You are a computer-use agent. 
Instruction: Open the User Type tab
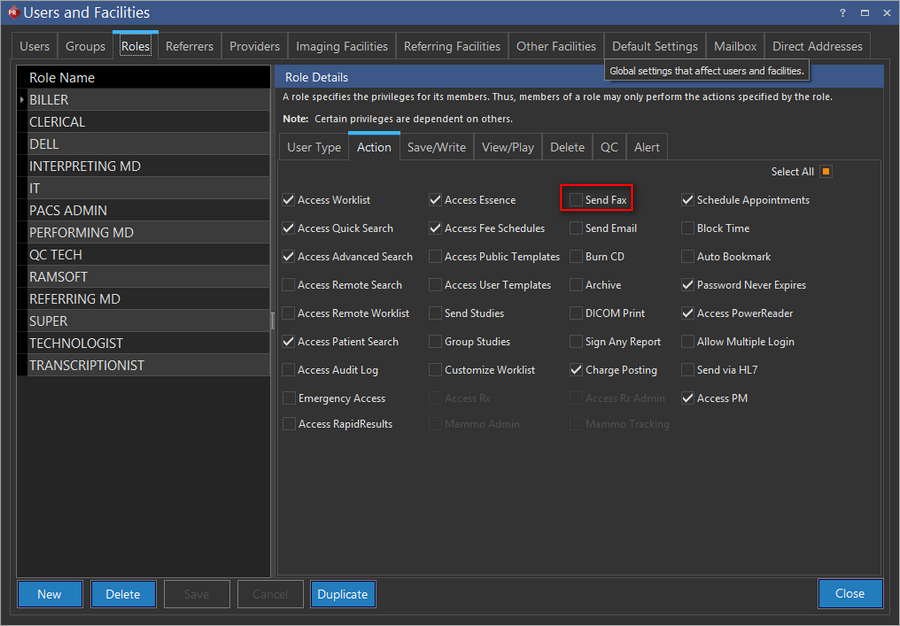point(314,147)
